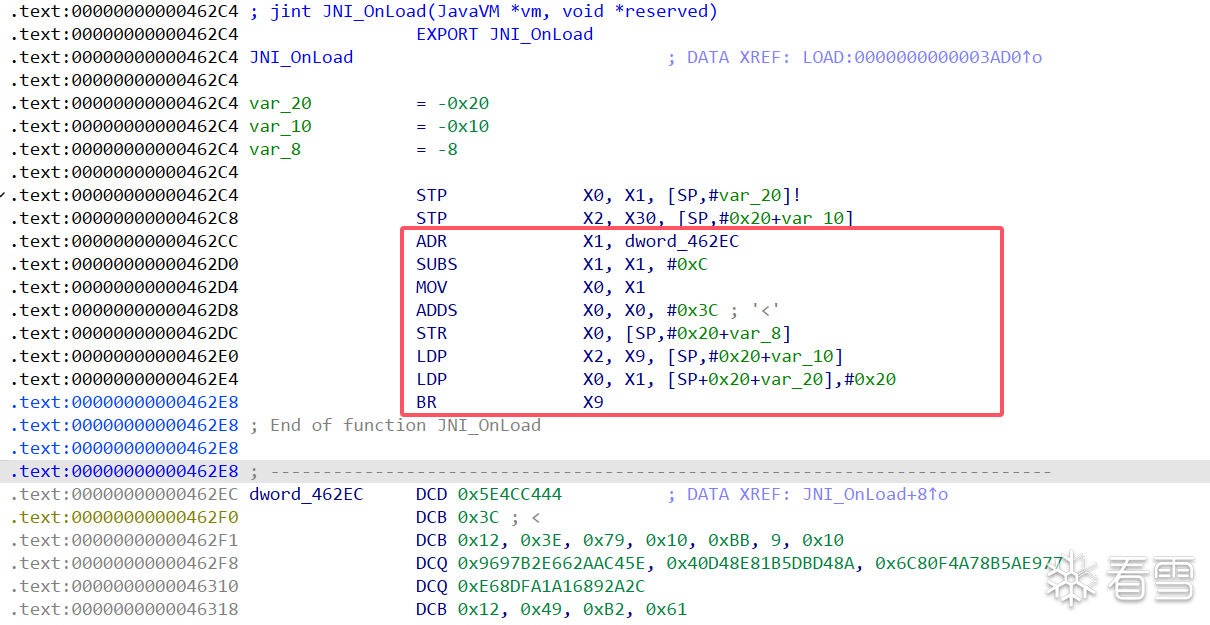Viewport: 1210px width, 625px height.
Task: Select the var_20 = -0x20 definition
Action: click(x=369, y=103)
